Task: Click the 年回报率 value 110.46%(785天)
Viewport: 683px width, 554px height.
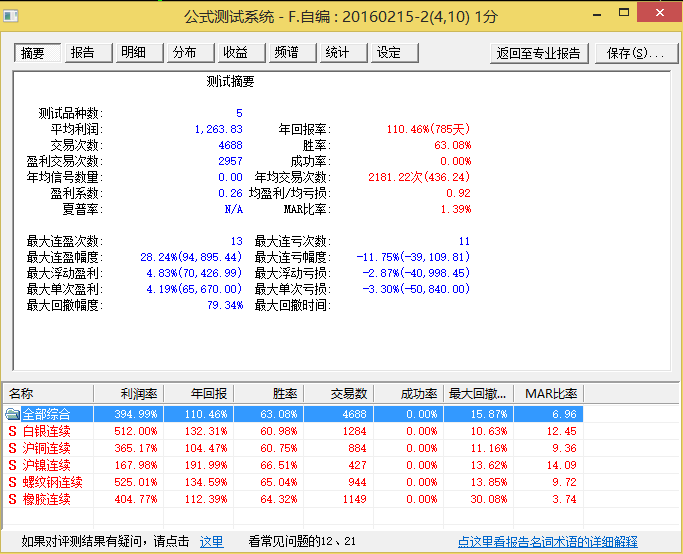Action: click(429, 129)
